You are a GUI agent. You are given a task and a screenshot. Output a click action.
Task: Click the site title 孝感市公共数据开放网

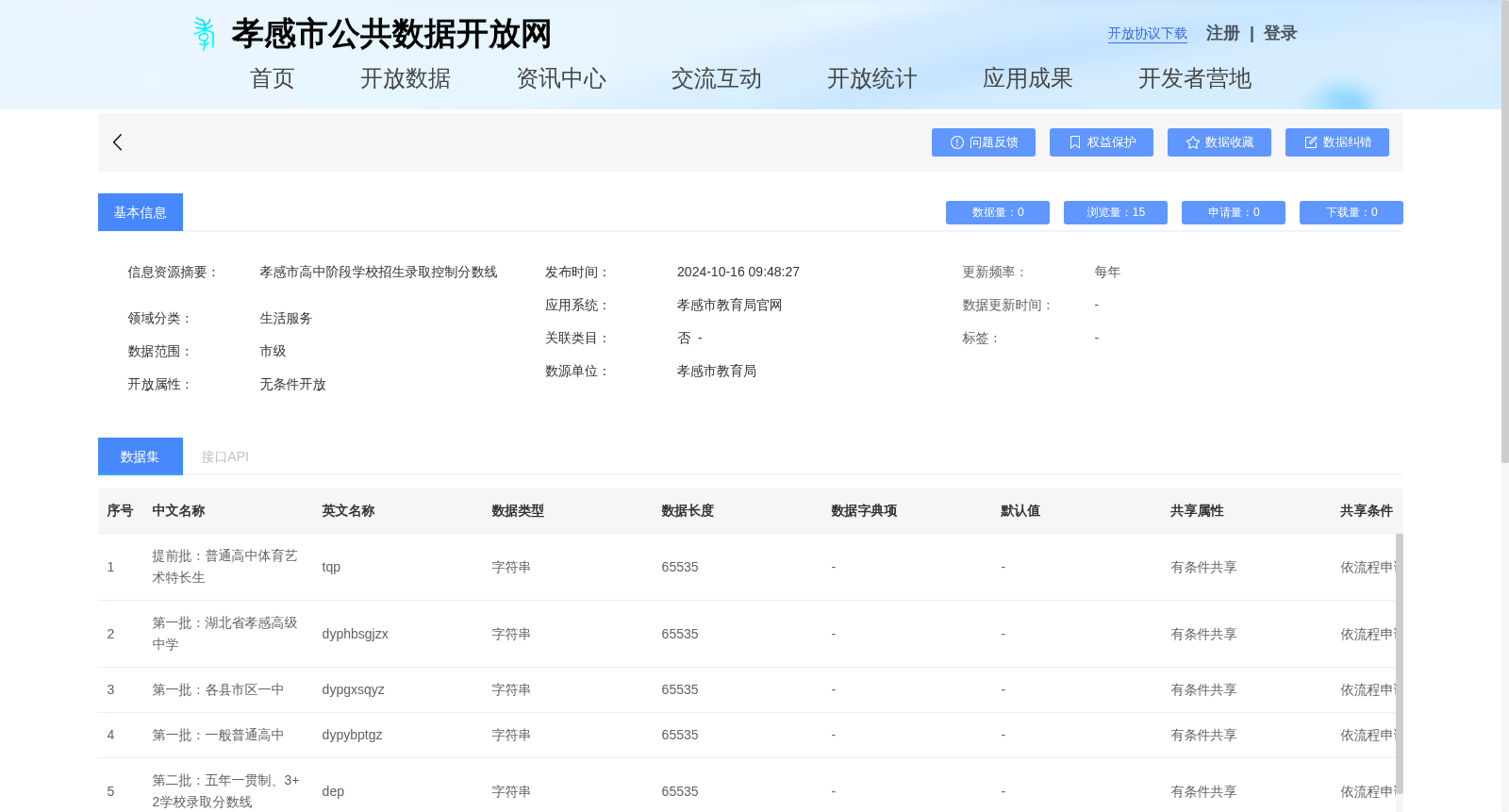click(391, 34)
